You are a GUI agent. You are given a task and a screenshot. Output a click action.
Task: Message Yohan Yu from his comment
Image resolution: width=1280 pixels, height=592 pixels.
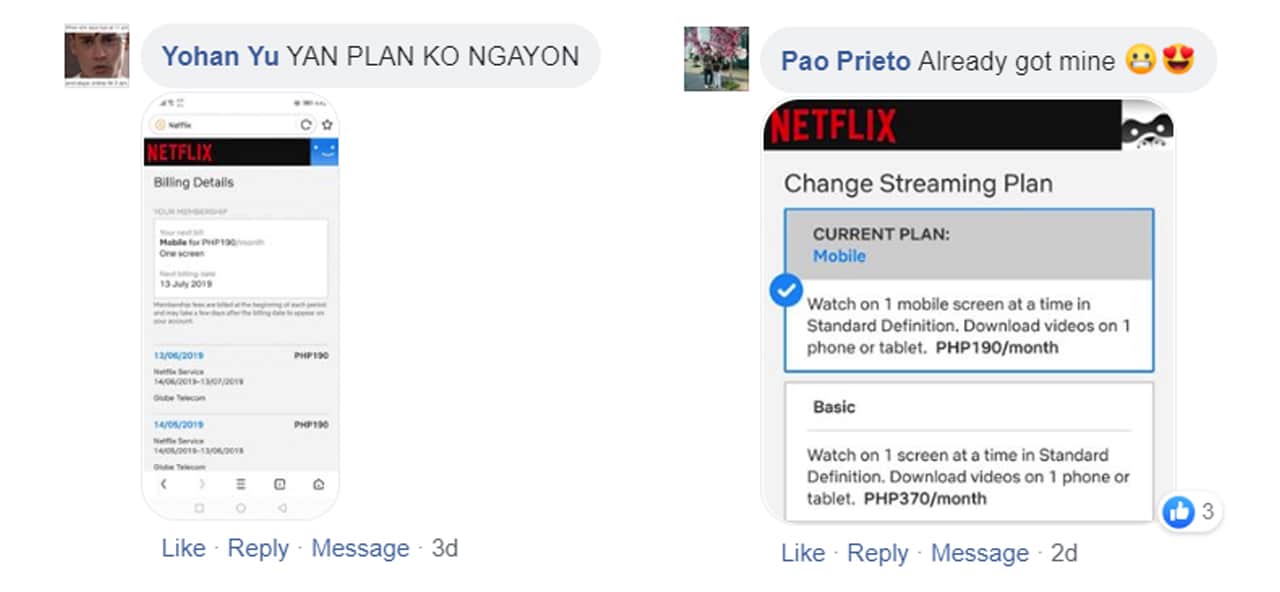360,548
